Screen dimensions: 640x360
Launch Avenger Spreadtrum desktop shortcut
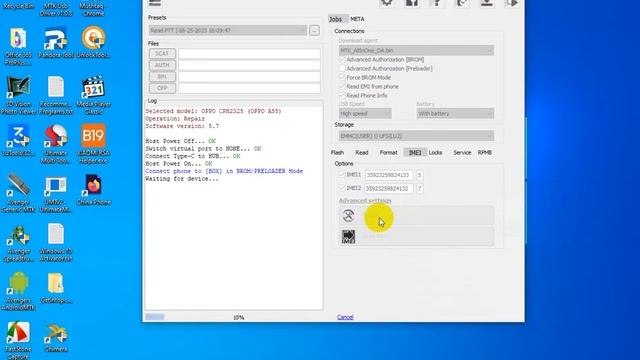pyautogui.click(x=18, y=244)
